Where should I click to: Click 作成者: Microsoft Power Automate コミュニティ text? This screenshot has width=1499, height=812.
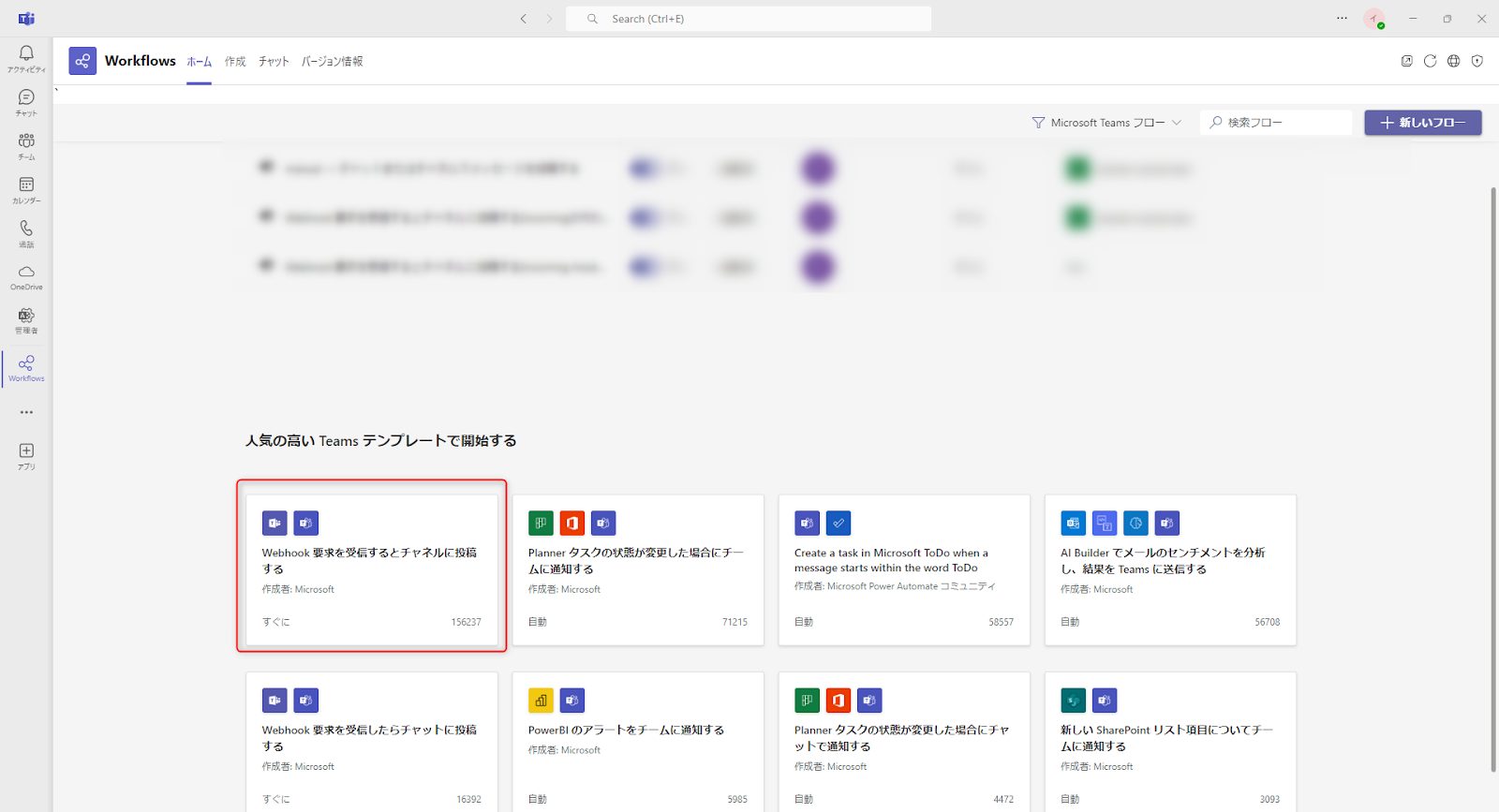pos(895,586)
